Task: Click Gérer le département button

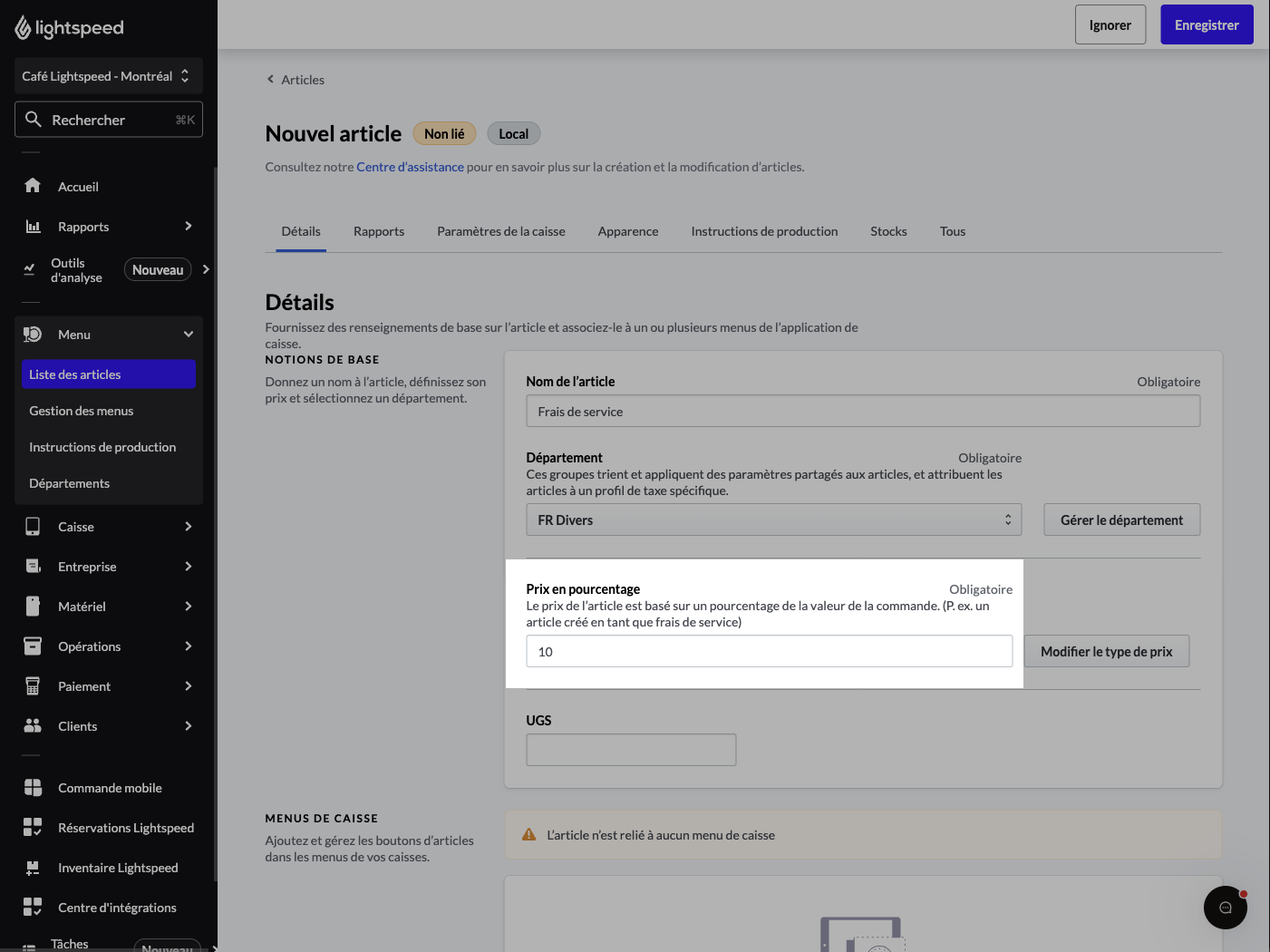Action: coord(1122,520)
